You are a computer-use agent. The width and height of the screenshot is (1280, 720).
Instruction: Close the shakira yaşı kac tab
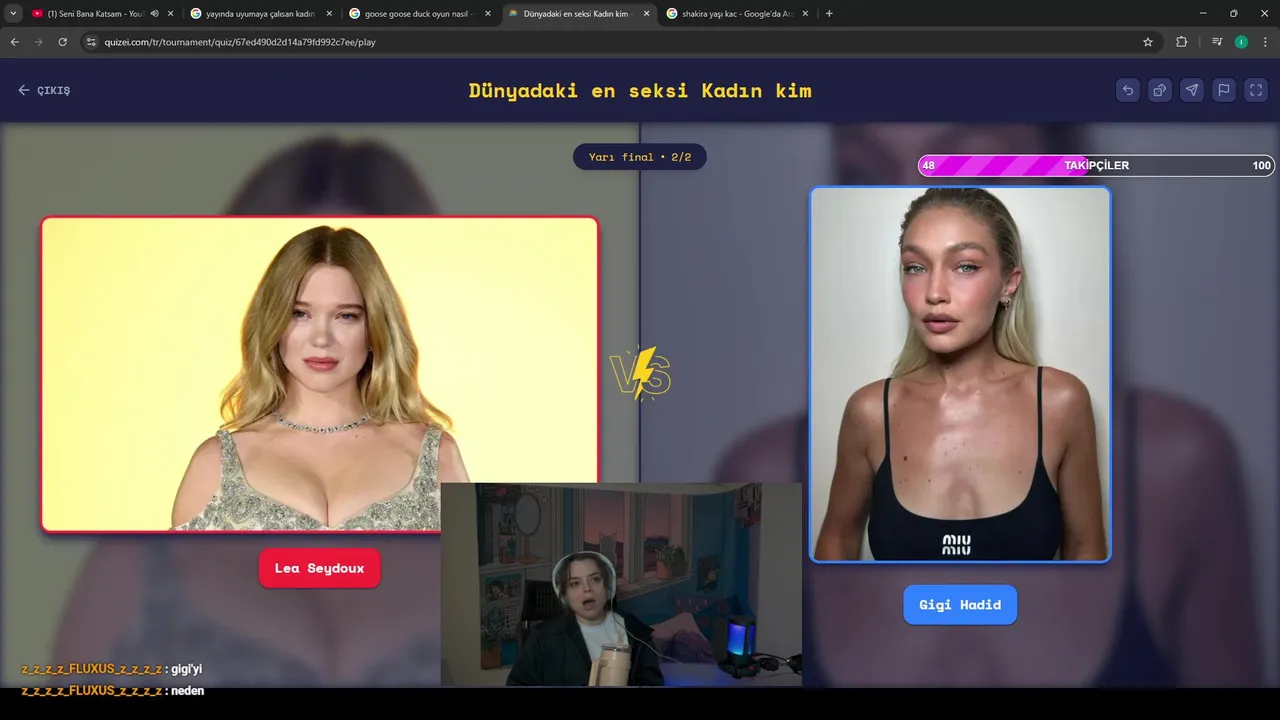click(x=805, y=14)
